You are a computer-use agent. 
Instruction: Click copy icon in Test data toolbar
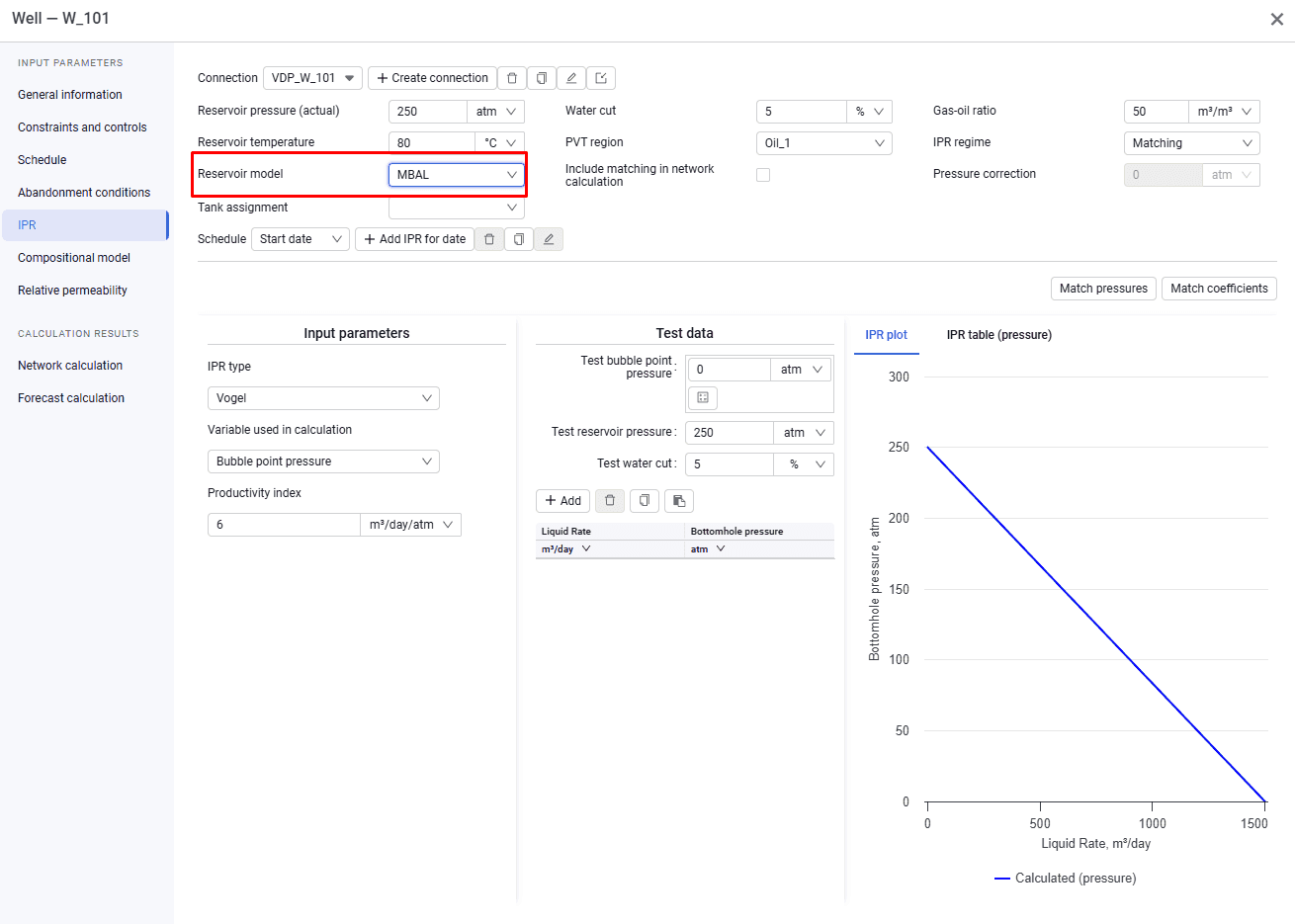(645, 501)
